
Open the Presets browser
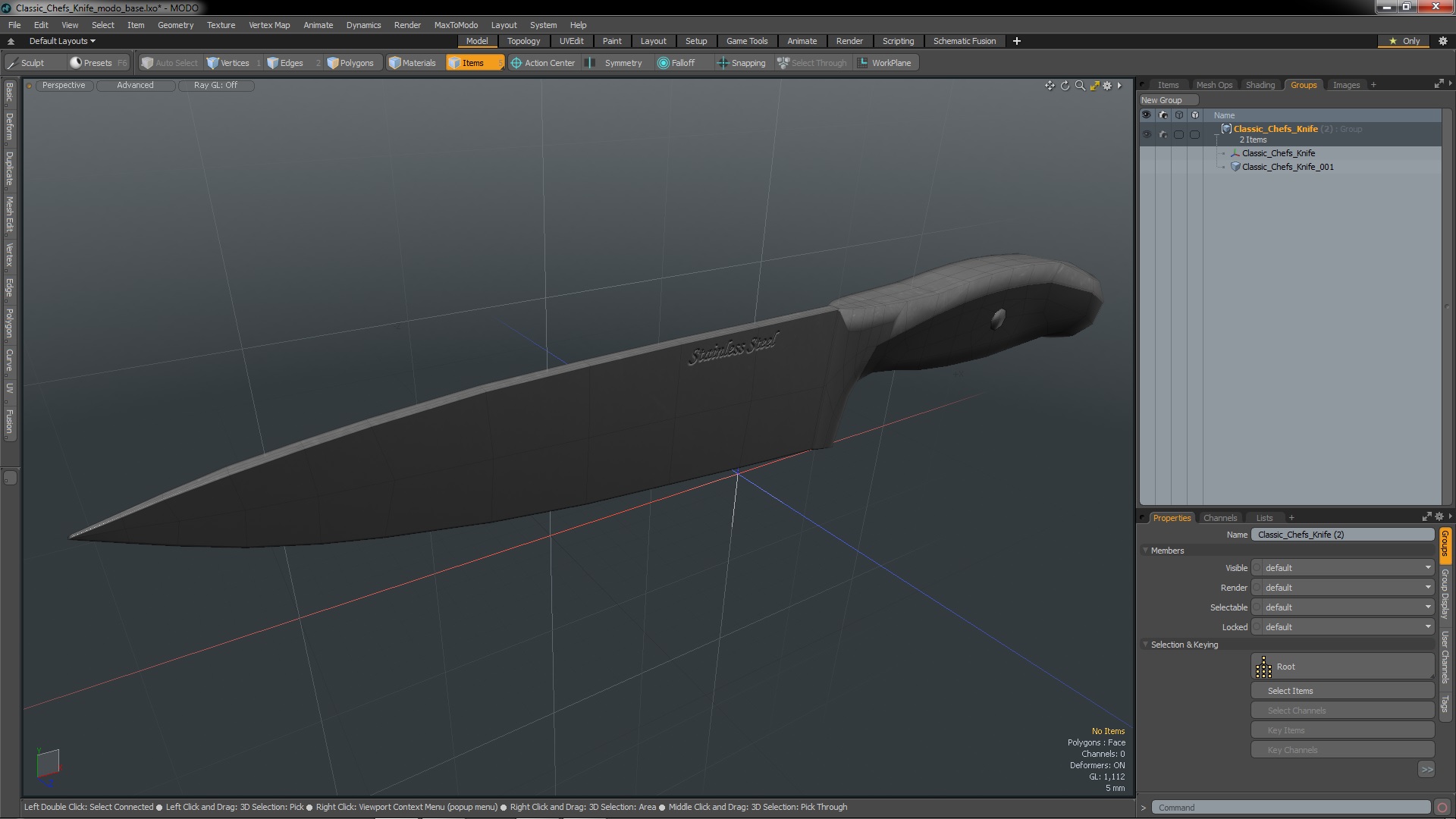click(99, 63)
